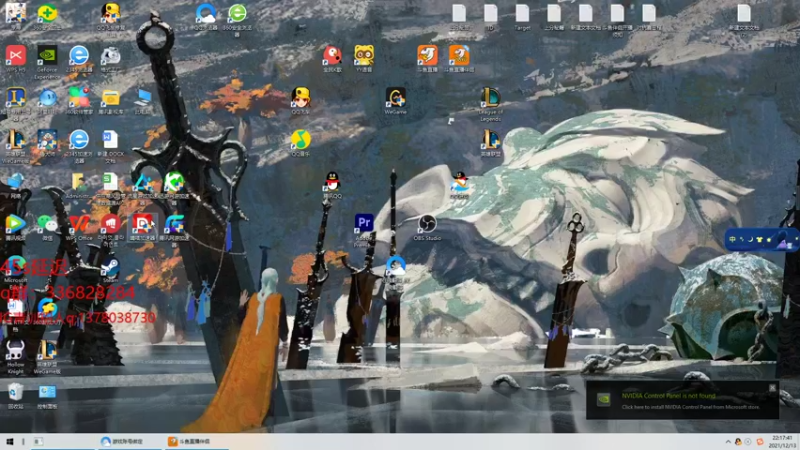Toggle the 中 Chinese mode on IME bar
Screen dimensions: 800x450
coord(732,239)
